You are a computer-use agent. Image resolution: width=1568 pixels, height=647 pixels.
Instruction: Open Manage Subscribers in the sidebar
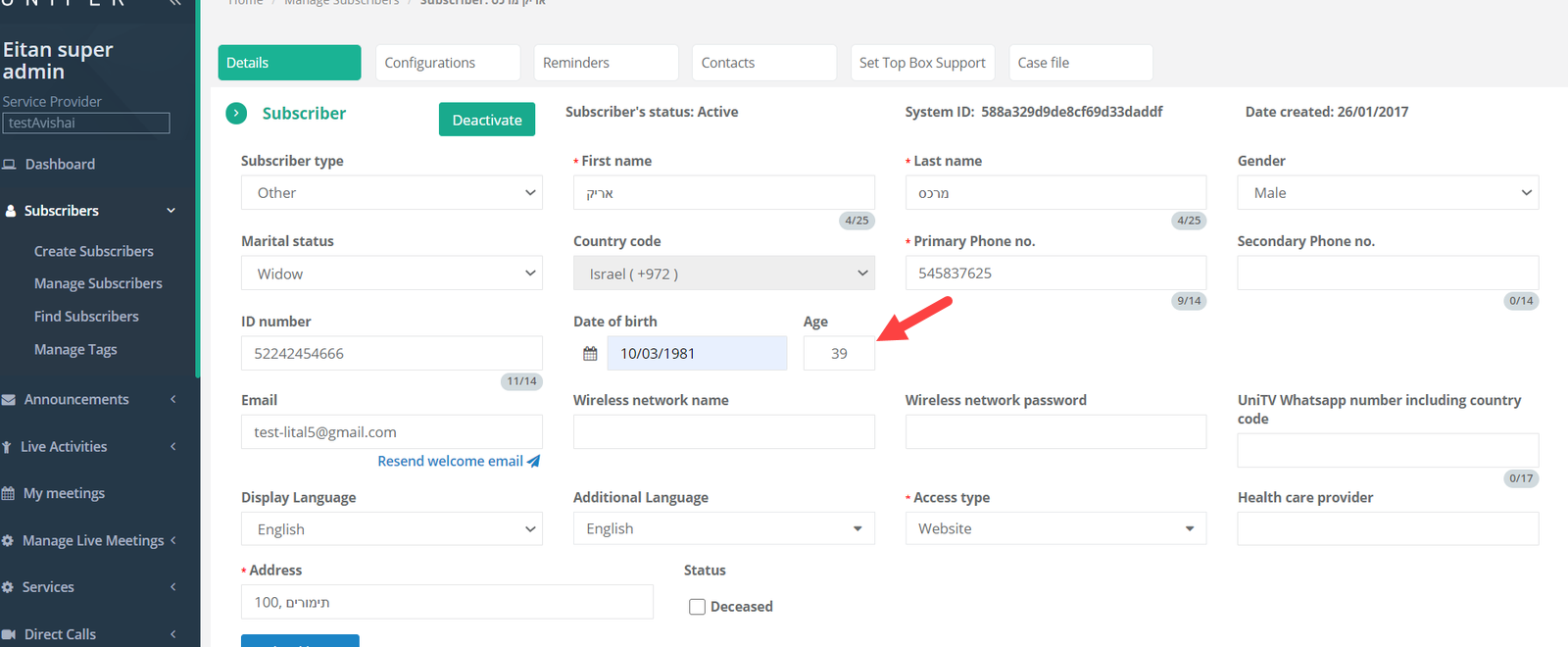click(98, 283)
